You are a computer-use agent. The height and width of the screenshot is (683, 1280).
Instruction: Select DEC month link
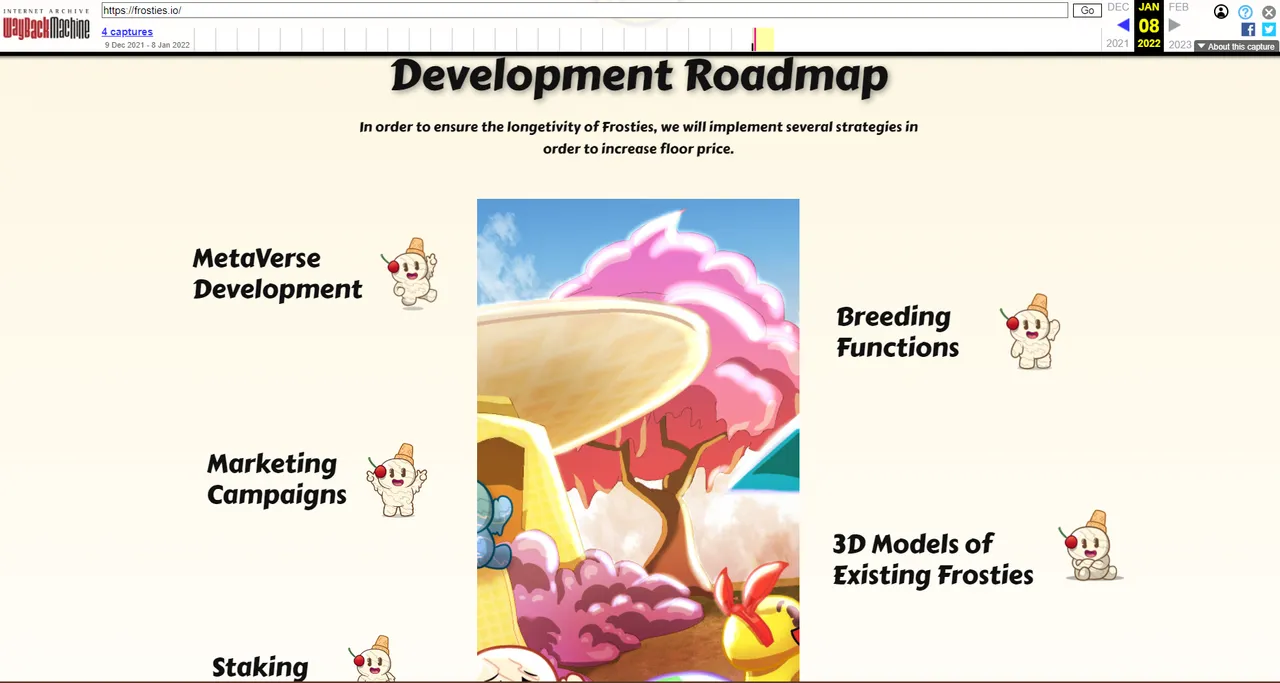pyautogui.click(x=1118, y=7)
